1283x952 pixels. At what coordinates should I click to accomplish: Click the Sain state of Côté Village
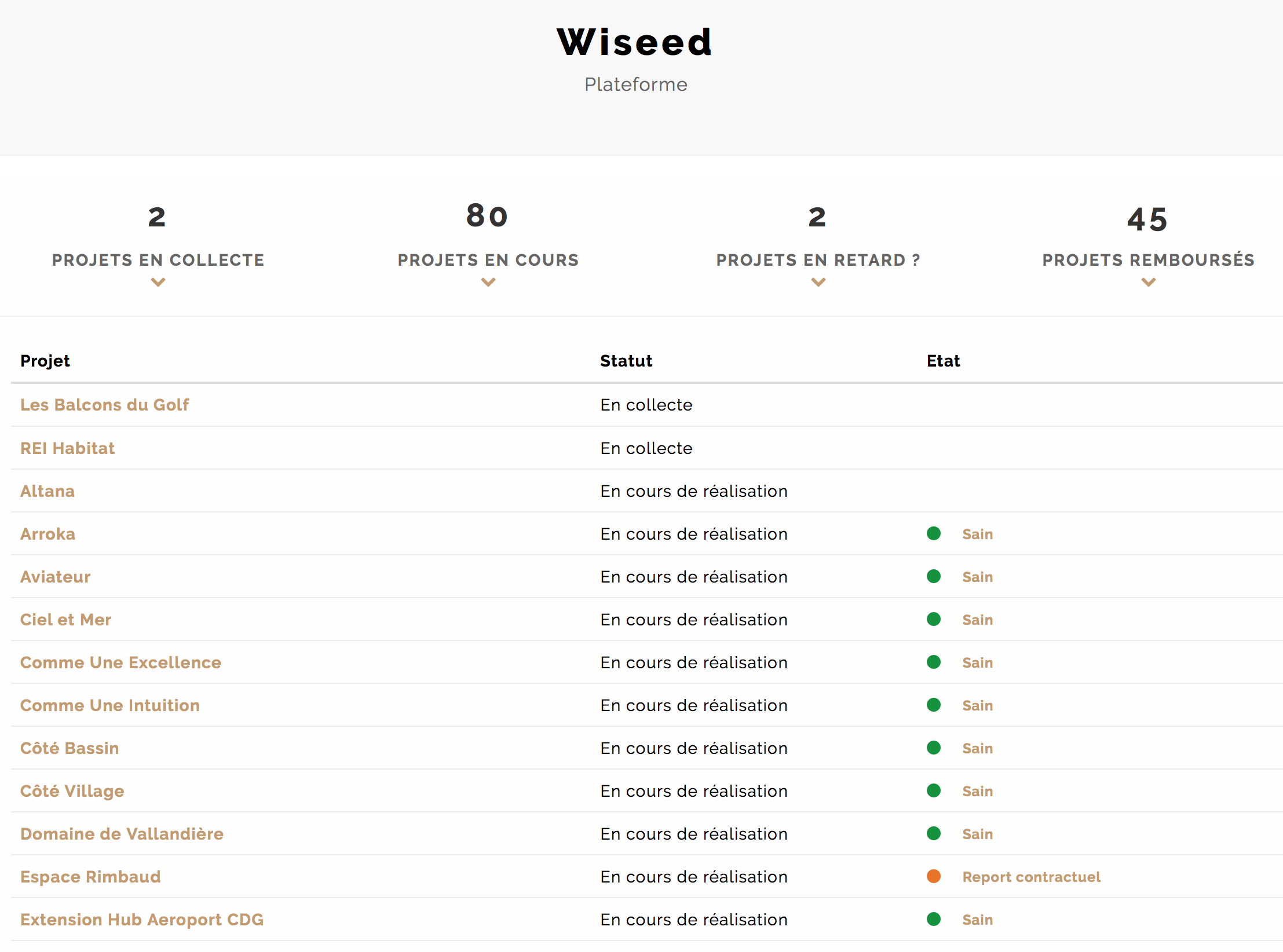[x=978, y=791]
